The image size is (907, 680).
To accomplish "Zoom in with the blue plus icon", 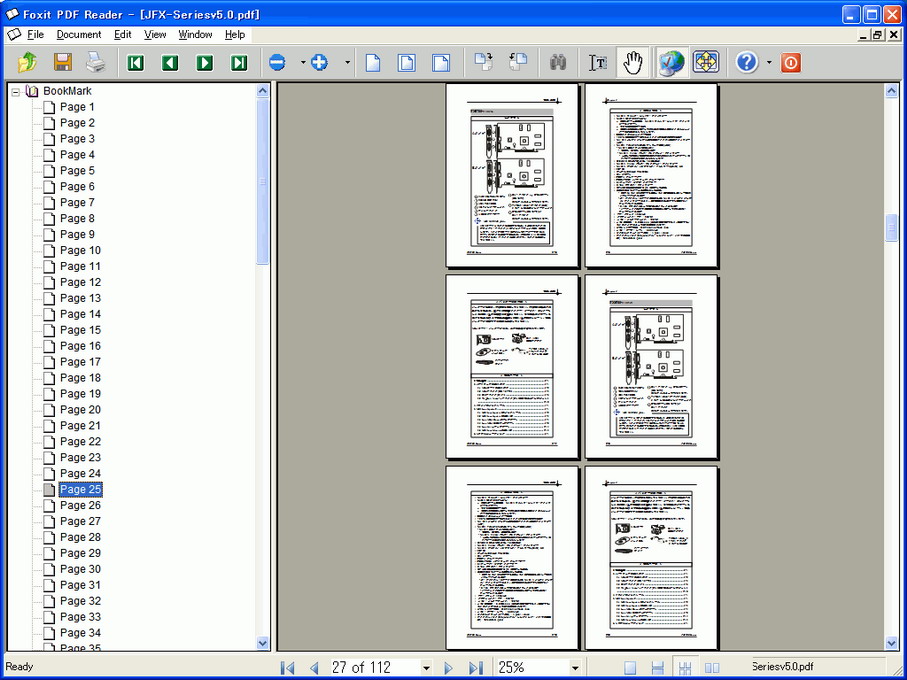I will [319, 62].
